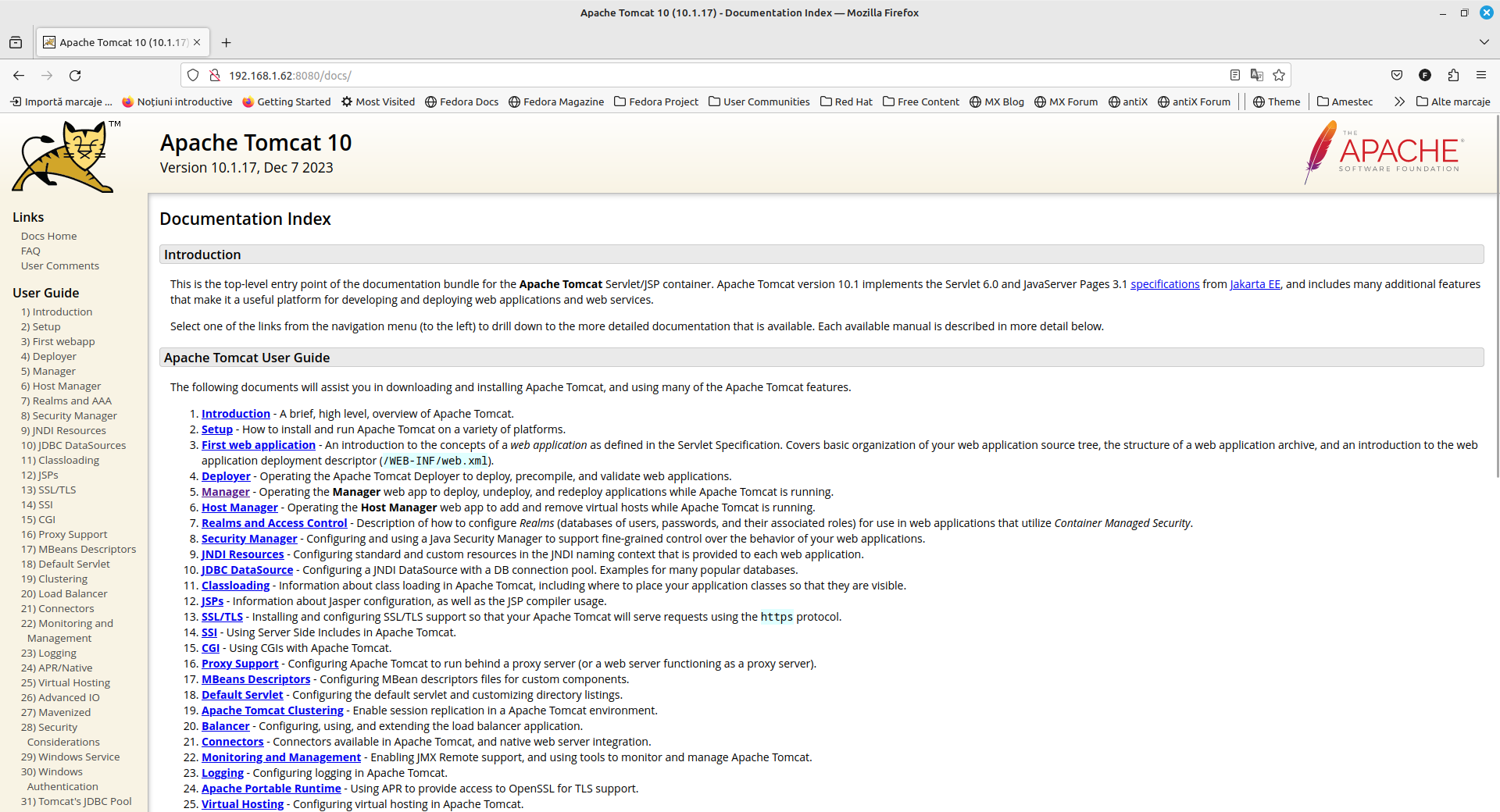This screenshot has width=1500, height=812.
Task: Open the Pocket save icon
Action: click(1397, 76)
